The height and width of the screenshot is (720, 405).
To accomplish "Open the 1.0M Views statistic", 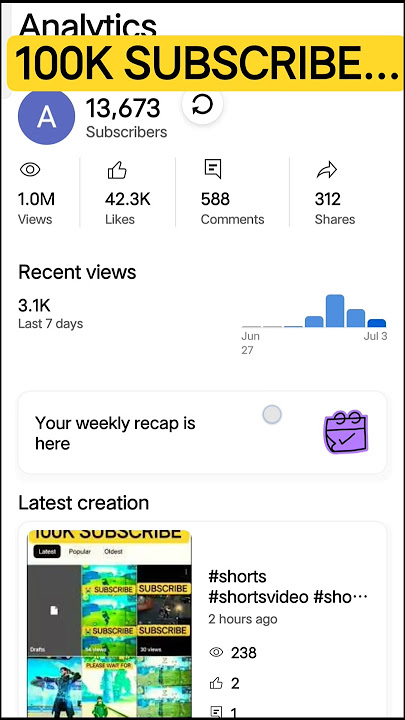I will pyautogui.click(x=36, y=208).
